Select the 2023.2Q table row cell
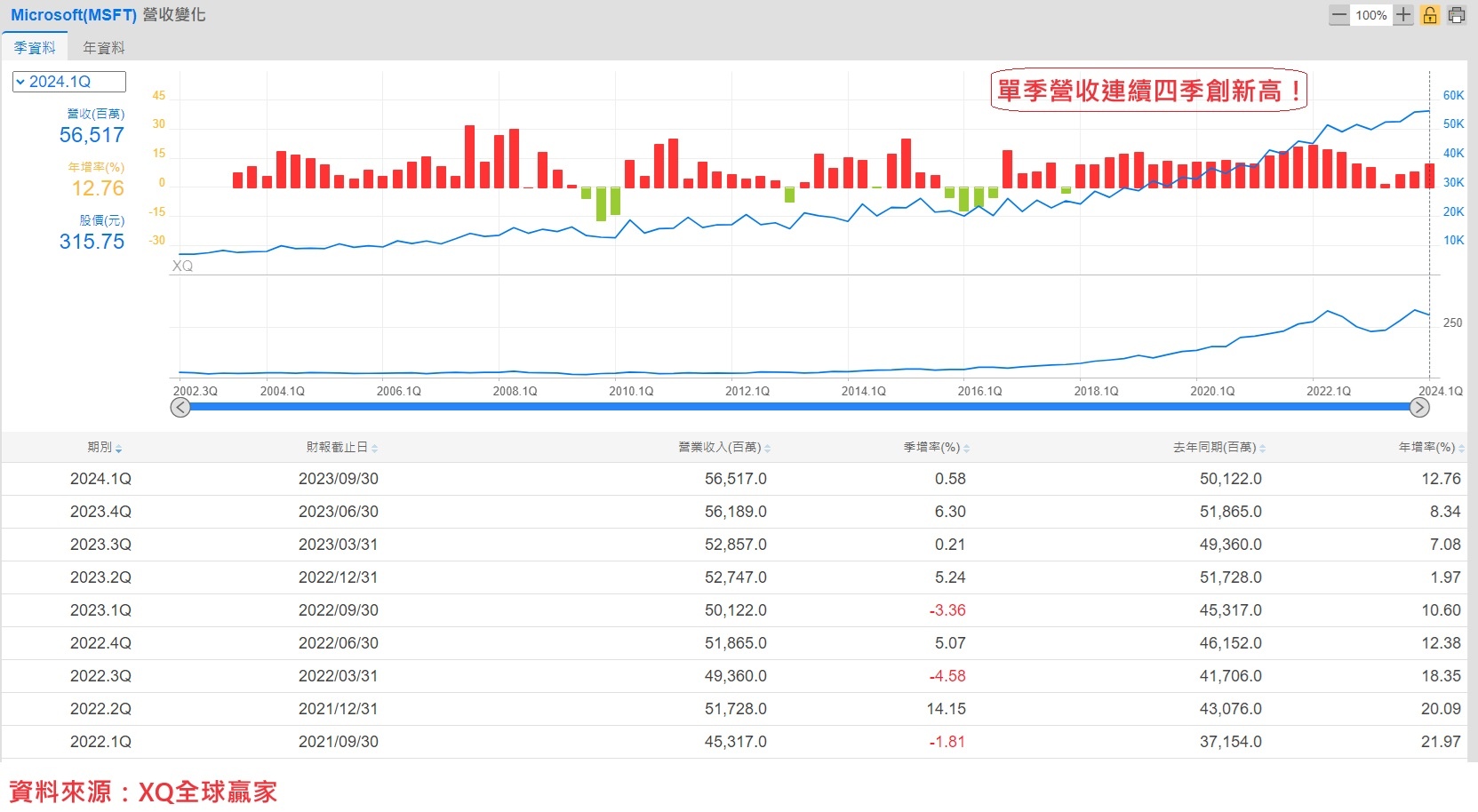Viewport: 1478px width, 812px height. [x=100, y=577]
